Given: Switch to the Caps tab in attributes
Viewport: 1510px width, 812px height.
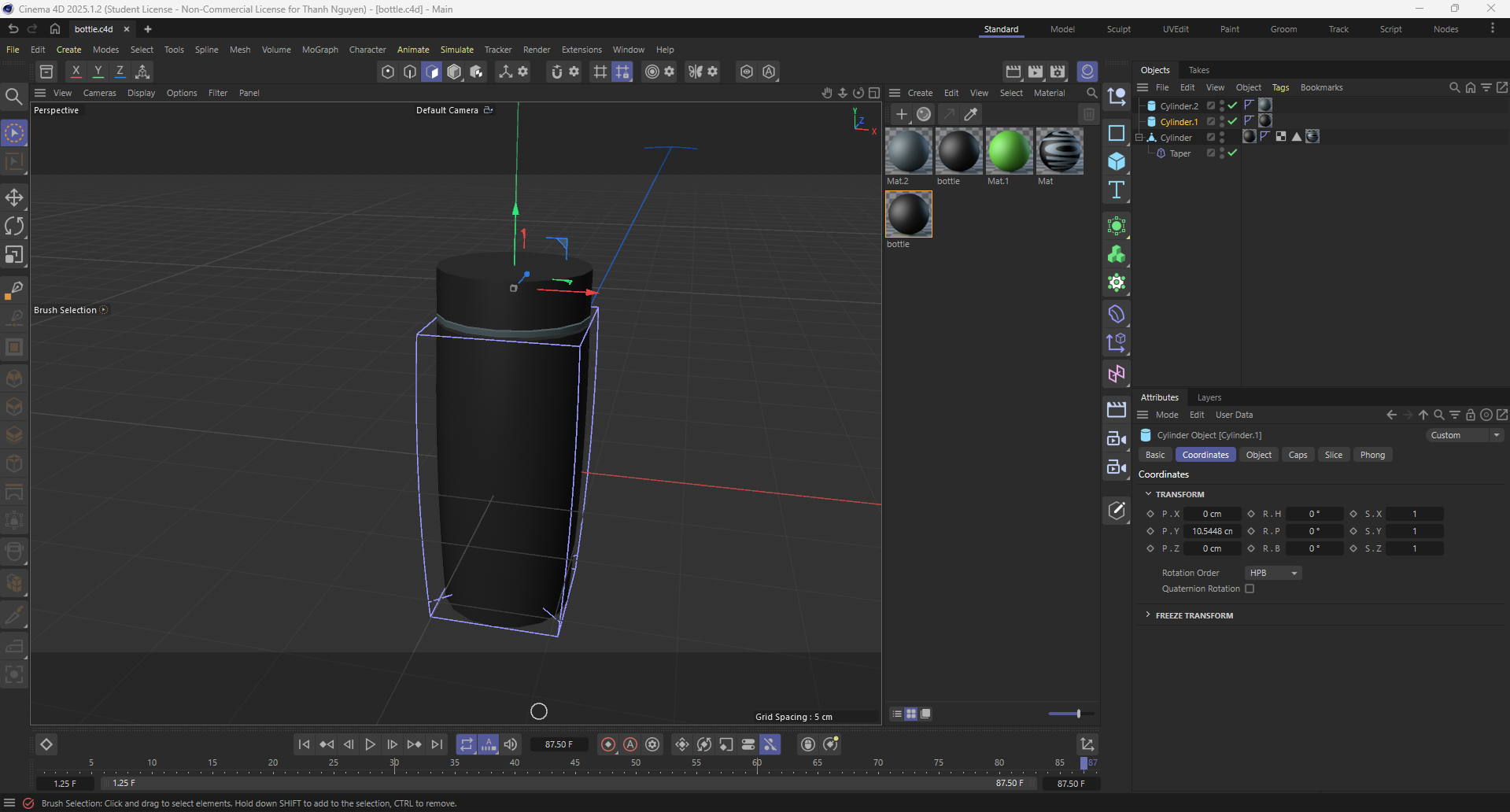Looking at the screenshot, I should 1297,455.
